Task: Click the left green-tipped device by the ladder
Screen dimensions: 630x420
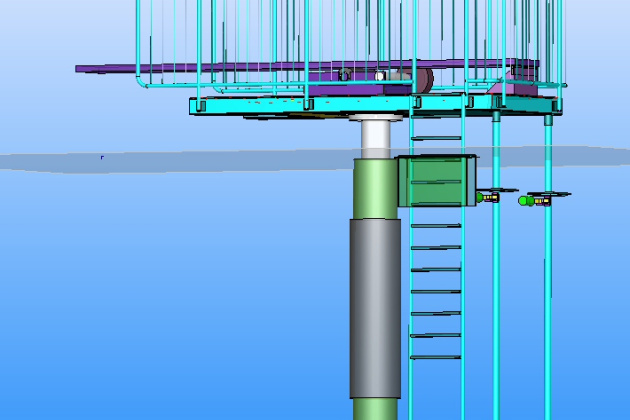Action: pos(490,196)
